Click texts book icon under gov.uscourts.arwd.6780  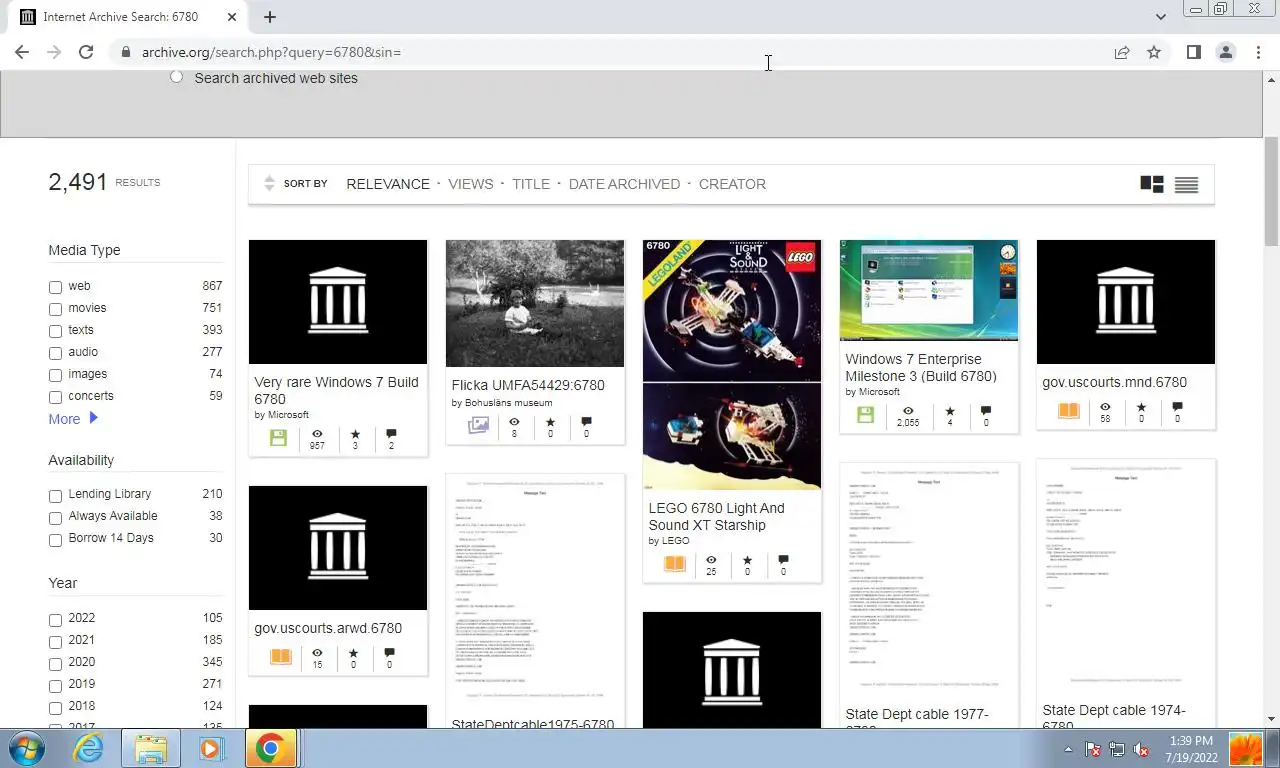pyautogui.click(x=281, y=657)
